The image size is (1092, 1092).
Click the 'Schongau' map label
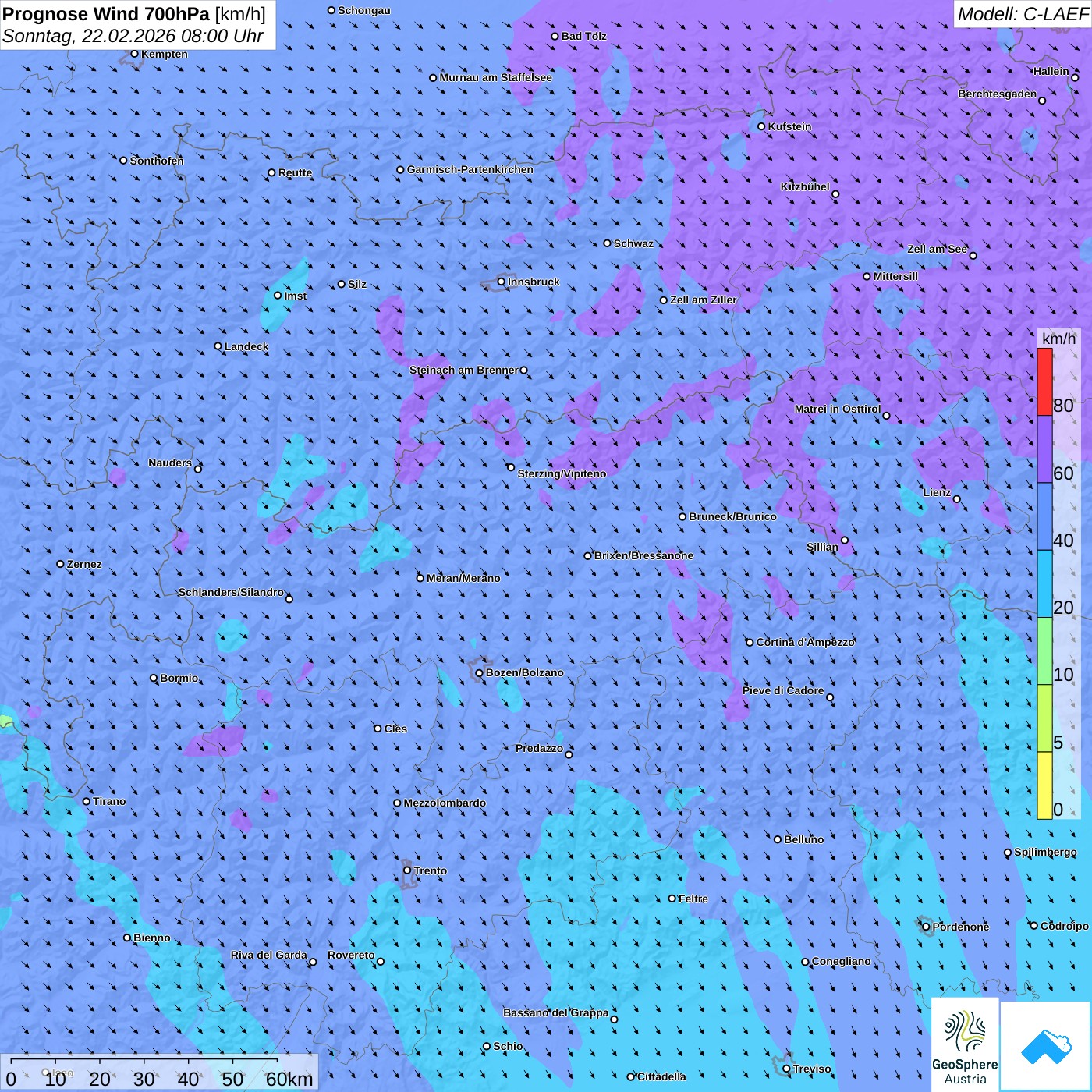point(363,10)
